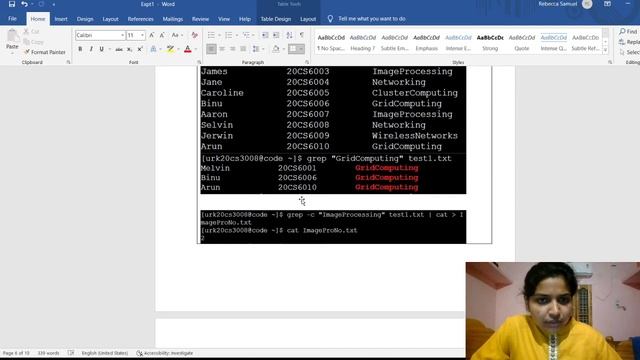Click Tell me lightbulb icon

pos(330,19)
